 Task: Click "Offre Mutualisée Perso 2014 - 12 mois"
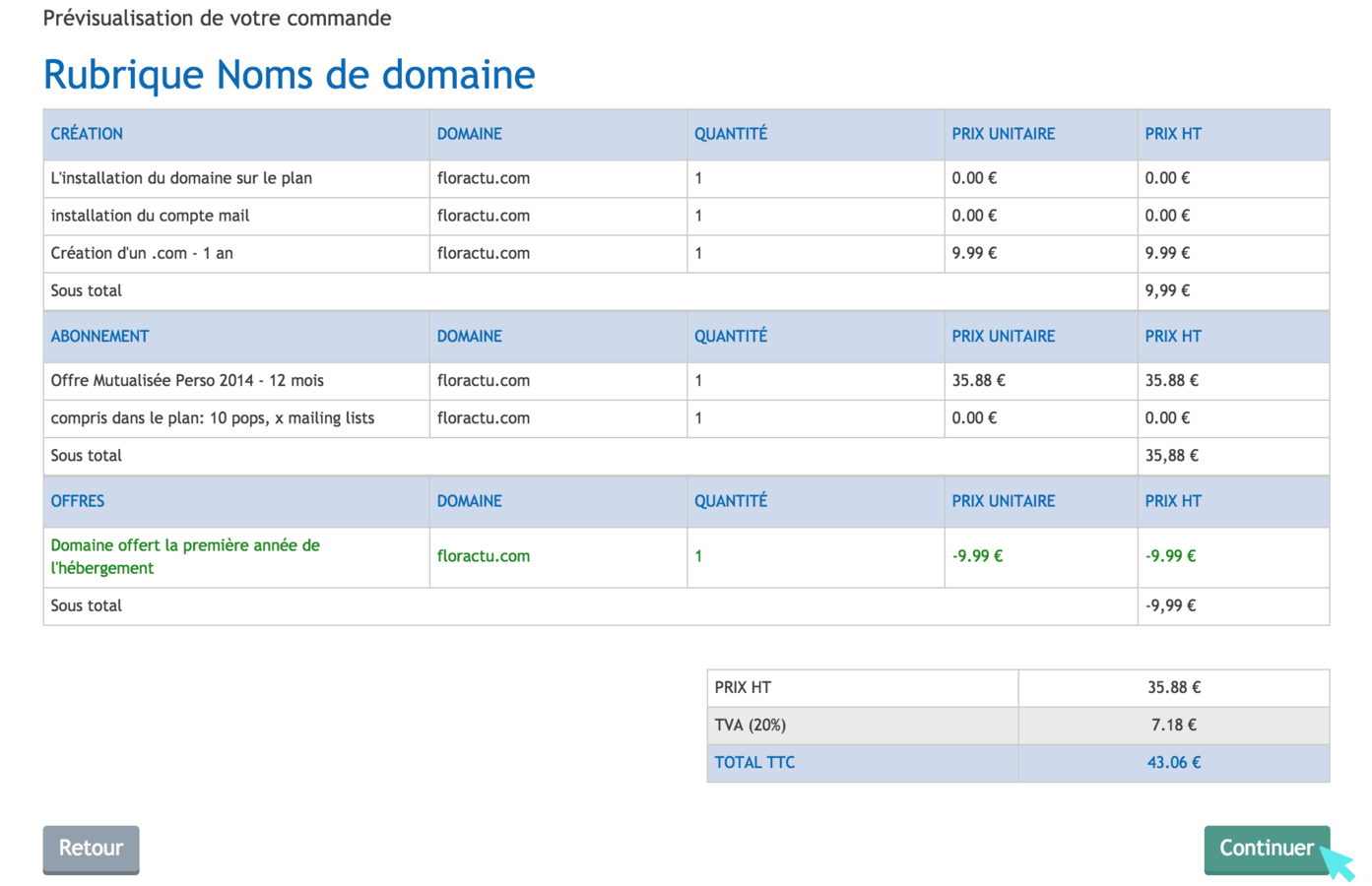(187, 380)
